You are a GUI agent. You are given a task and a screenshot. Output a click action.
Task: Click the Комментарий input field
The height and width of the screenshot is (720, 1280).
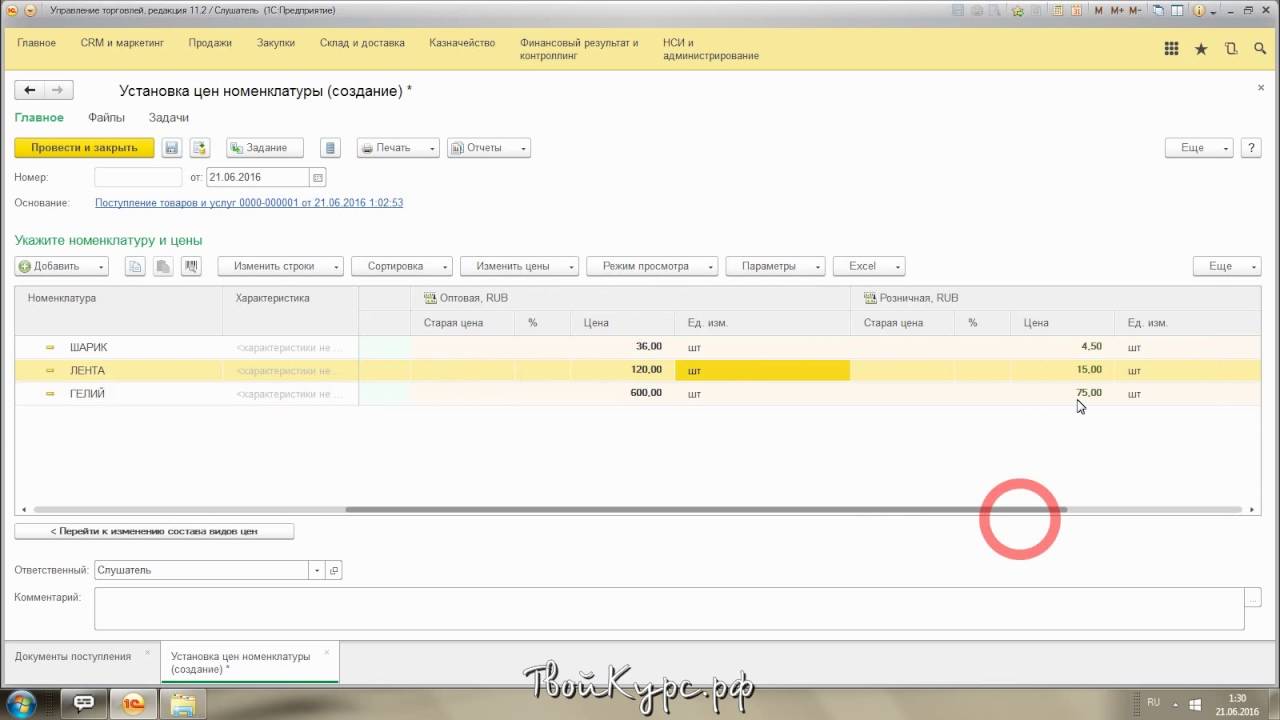click(x=669, y=608)
